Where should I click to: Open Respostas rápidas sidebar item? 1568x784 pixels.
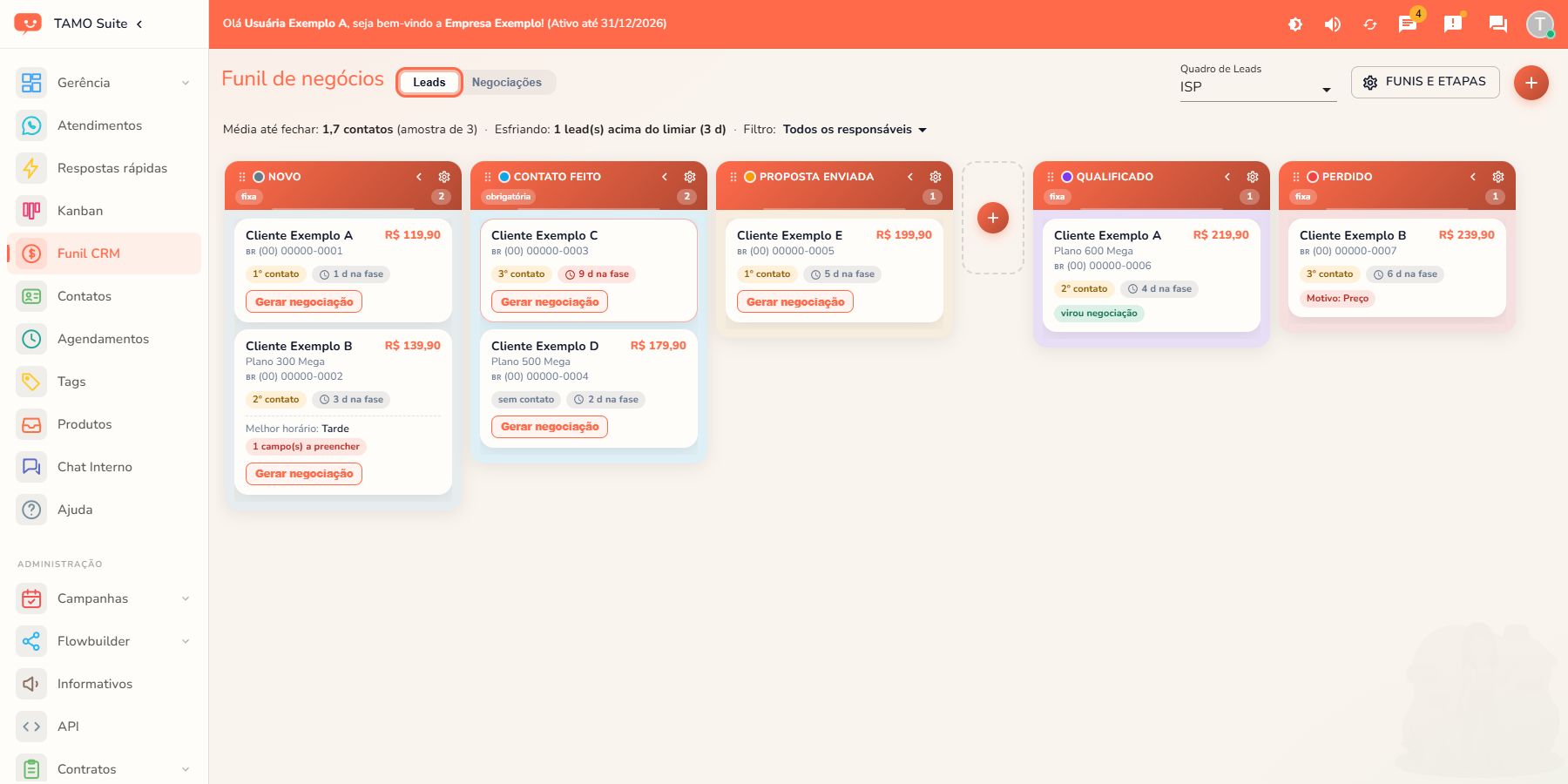pos(105,168)
